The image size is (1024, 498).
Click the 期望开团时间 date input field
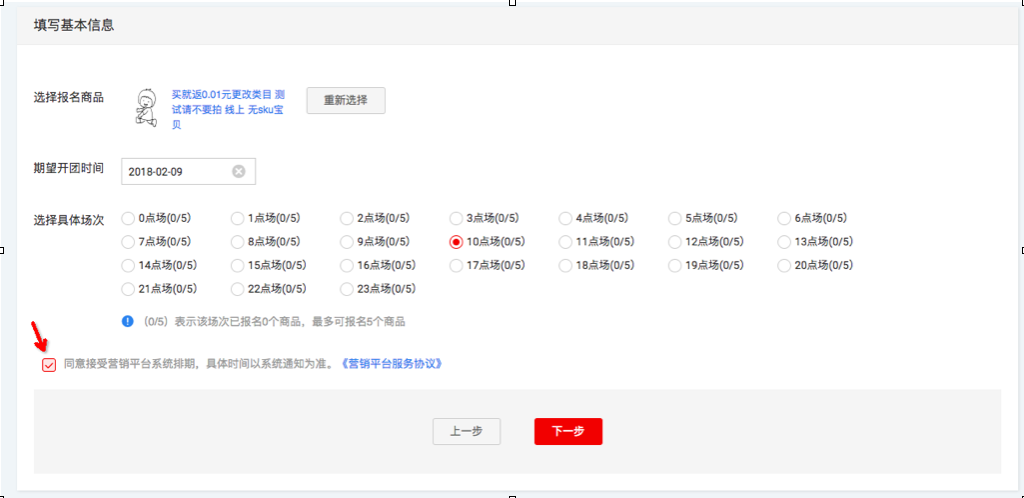pyautogui.click(x=177, y=171)
